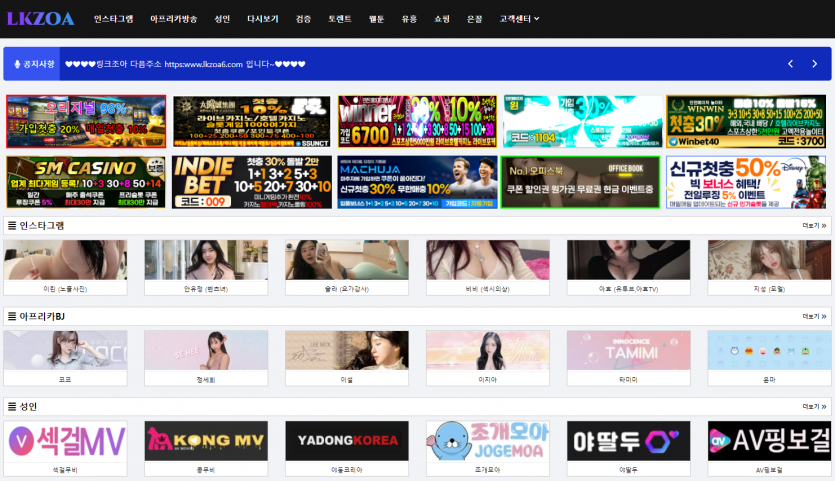The image size is (835, 481).
Task: Show next notice with right chevron
Action: (814, 64)
